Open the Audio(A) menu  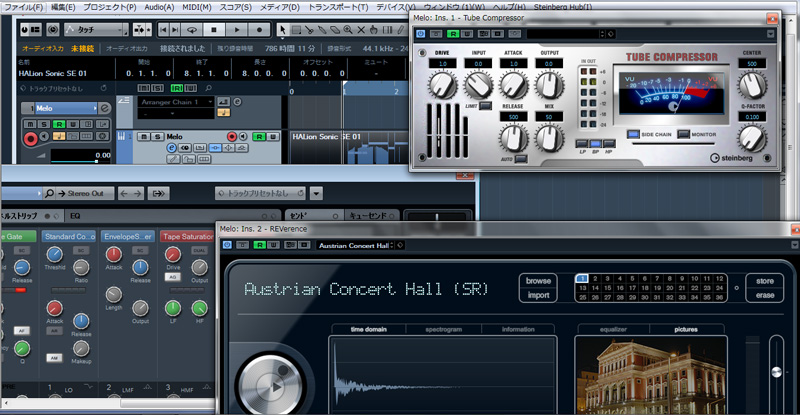tap(159, 7)
